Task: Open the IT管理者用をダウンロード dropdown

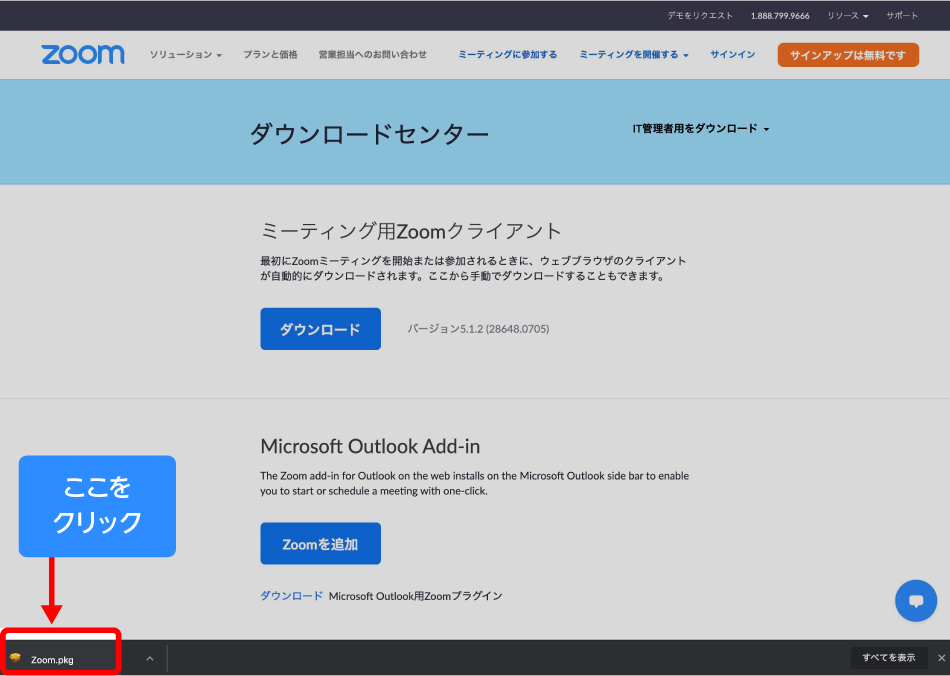Action: pos(701,128)
